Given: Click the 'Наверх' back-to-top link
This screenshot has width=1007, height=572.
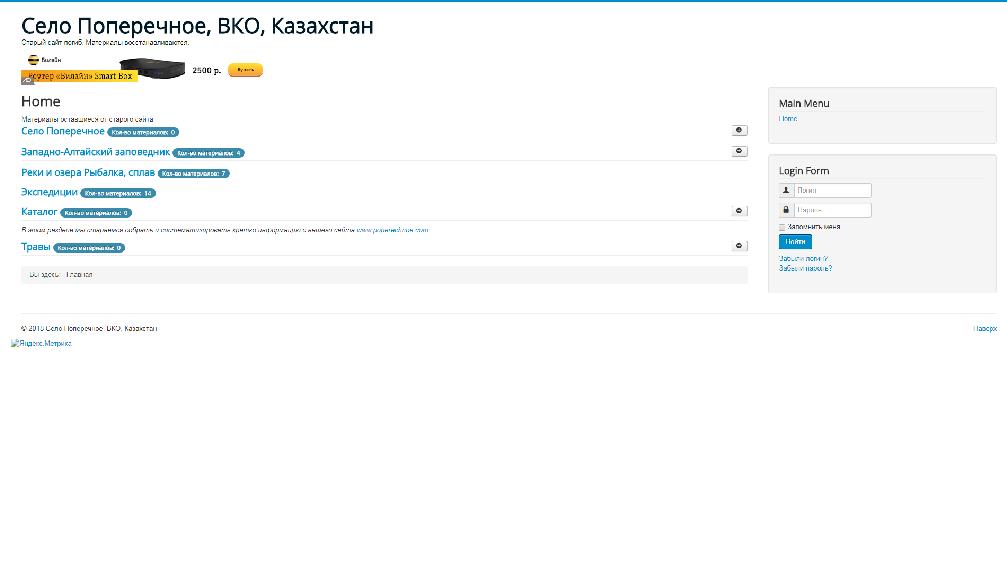Looking at the screenshot, I should pyautogui.click(x=985, y=328).
